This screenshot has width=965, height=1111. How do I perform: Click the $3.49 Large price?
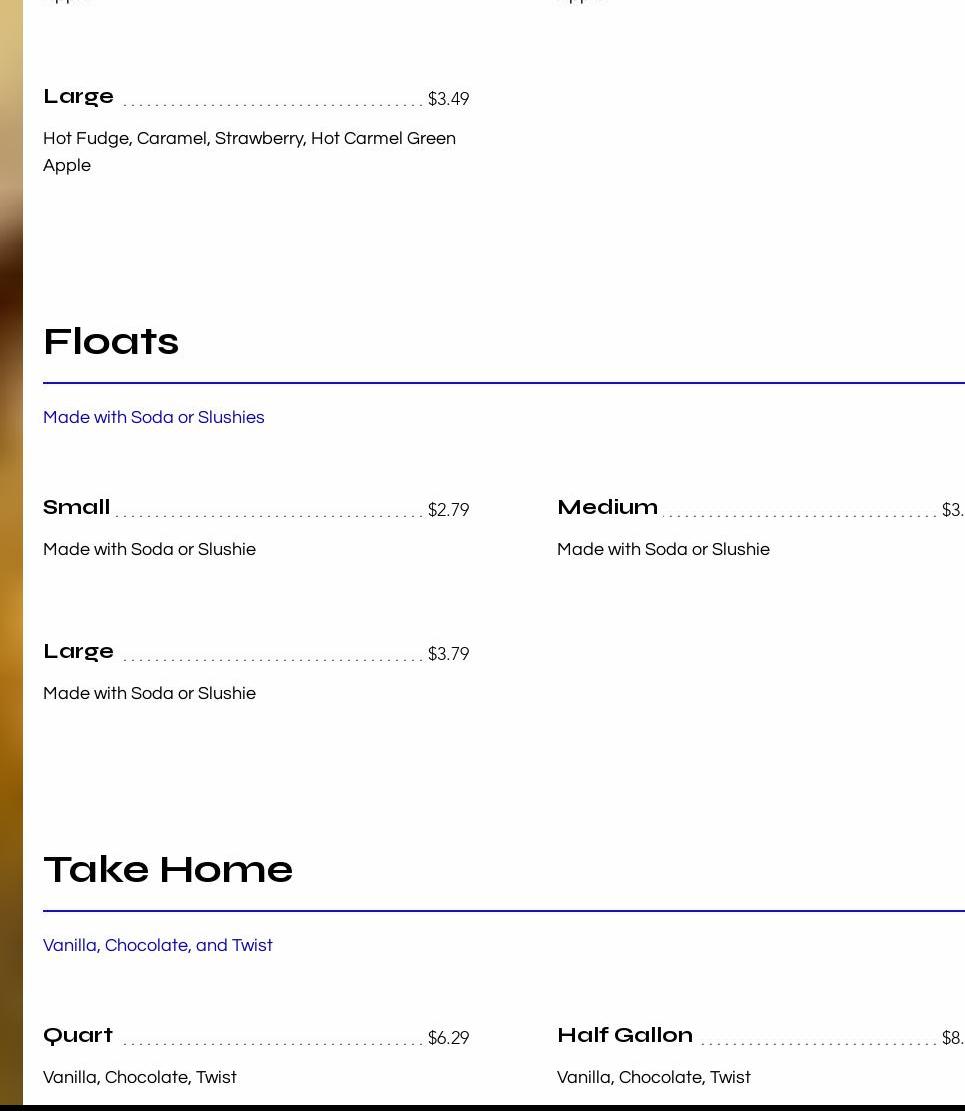click(448, 100)
